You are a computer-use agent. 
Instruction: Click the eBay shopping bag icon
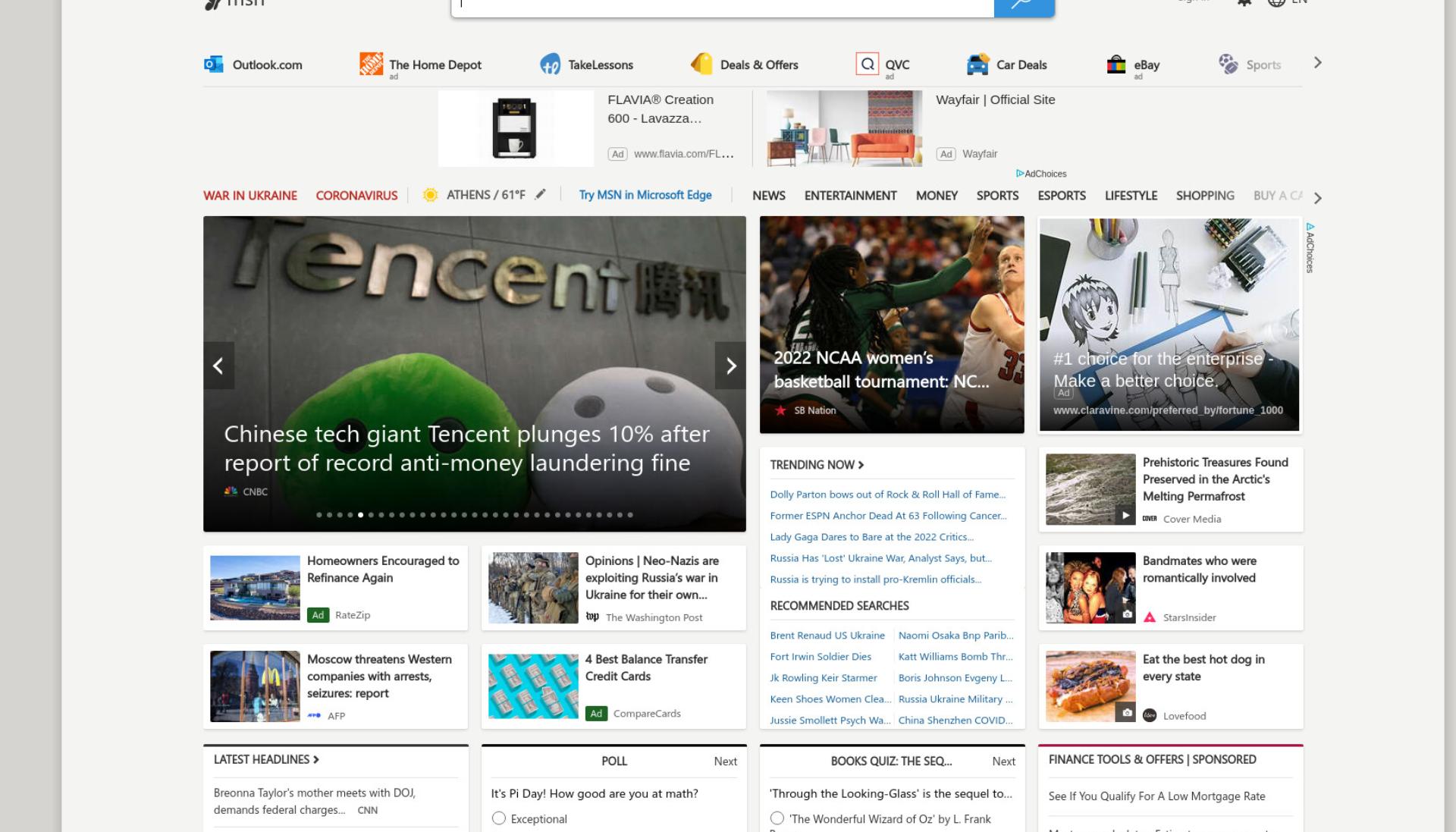[x=1116, y=64]
